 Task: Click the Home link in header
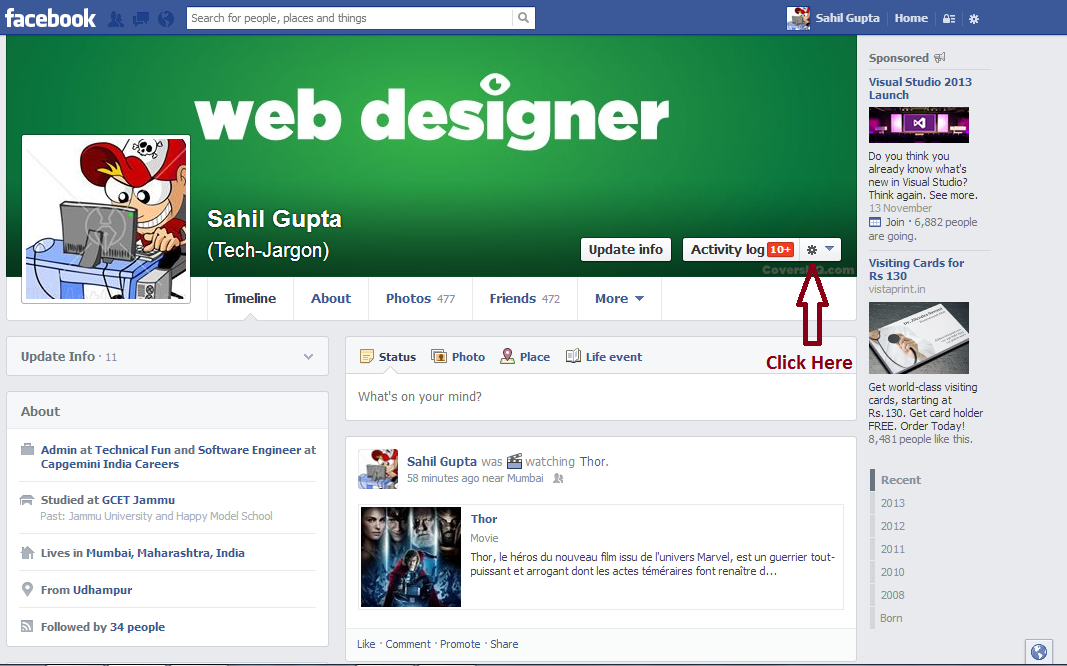click(911, 18)
